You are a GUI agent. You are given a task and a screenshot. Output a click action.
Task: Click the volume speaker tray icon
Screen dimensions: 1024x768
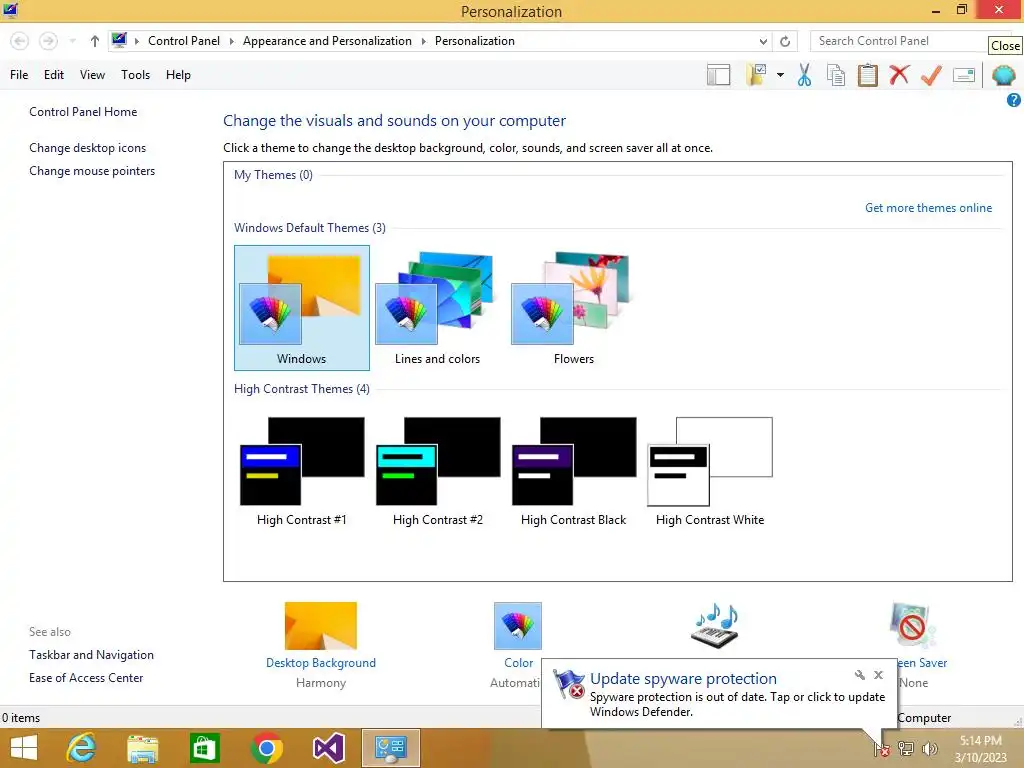click(x=929, y=749)
